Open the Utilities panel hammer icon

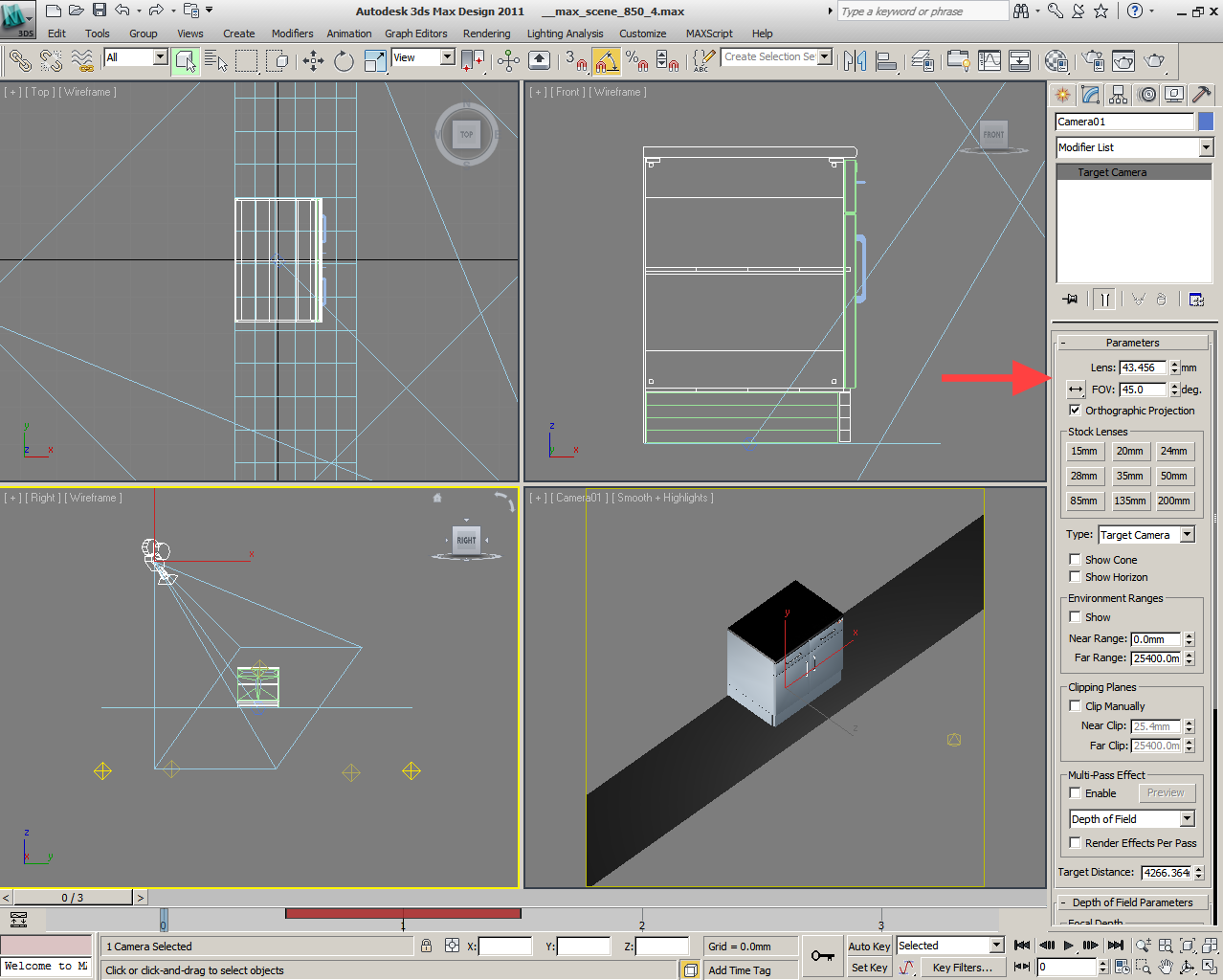coord(1202,95)
